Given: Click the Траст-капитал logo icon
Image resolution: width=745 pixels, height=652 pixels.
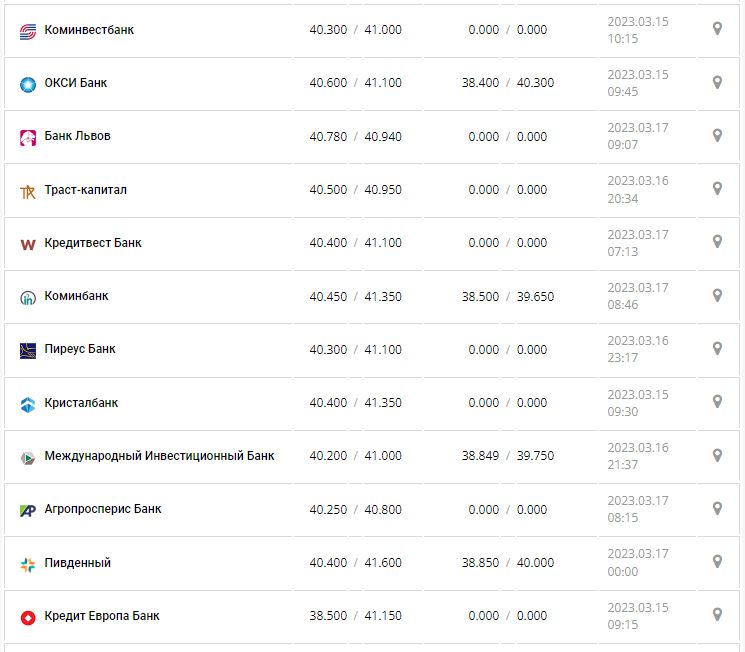Looking at the screenshot, I should [x=28, y=191].
